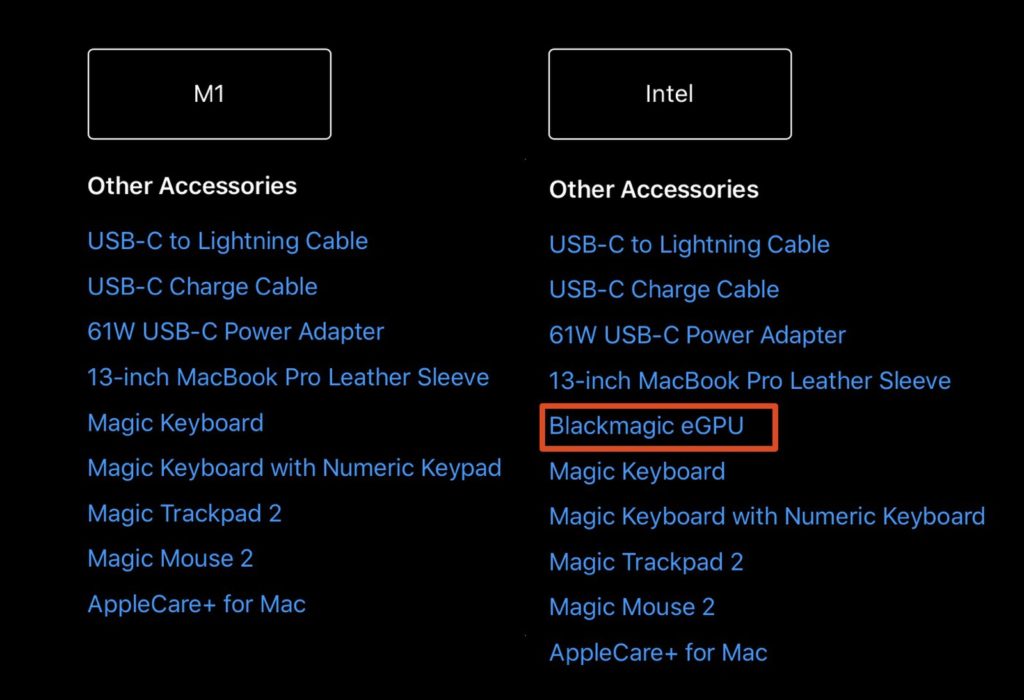Open AppleCare+ for Mac under M1
This screenshot has height=700, width=1024.
(x=196, y=603)
